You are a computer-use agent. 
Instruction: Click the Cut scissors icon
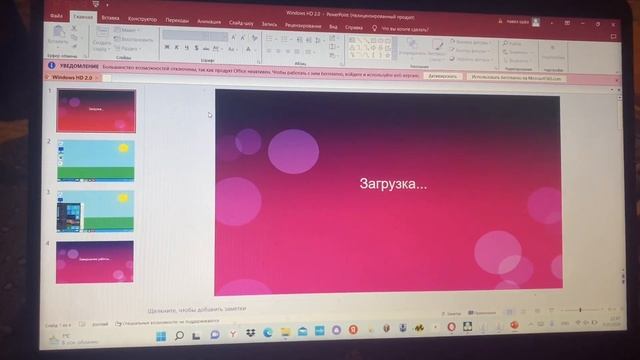(74, 29)
